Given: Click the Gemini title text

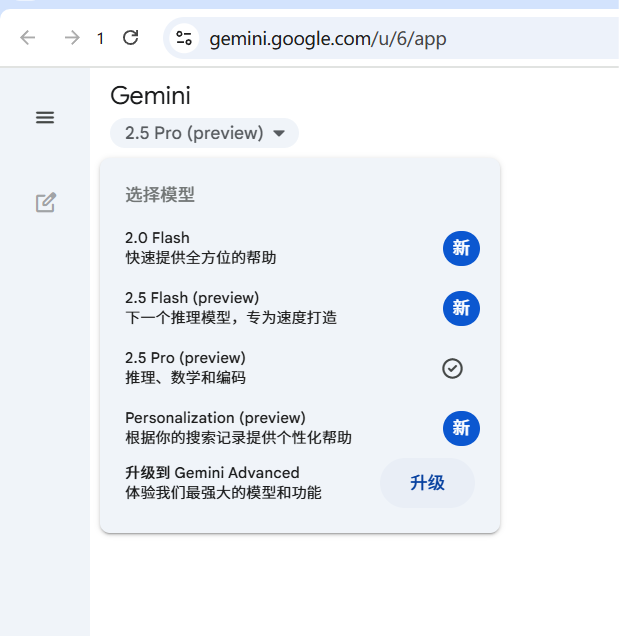Looking at the screenshot, I should pos(150,96).
